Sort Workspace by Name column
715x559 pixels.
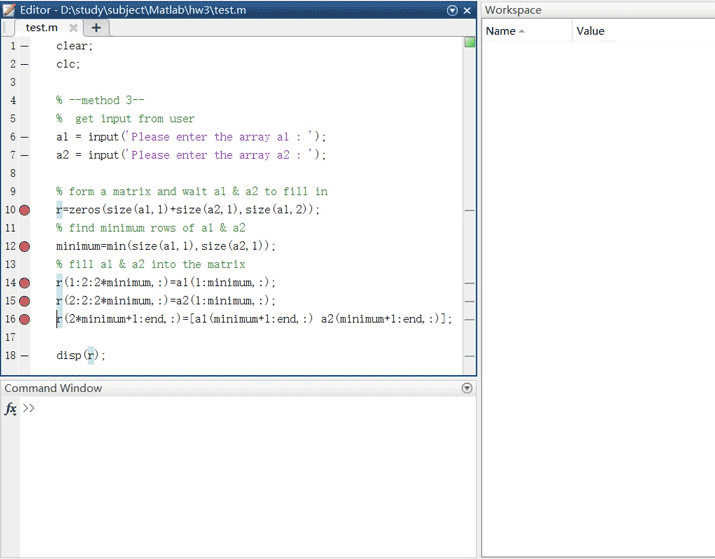coord(527,31)
